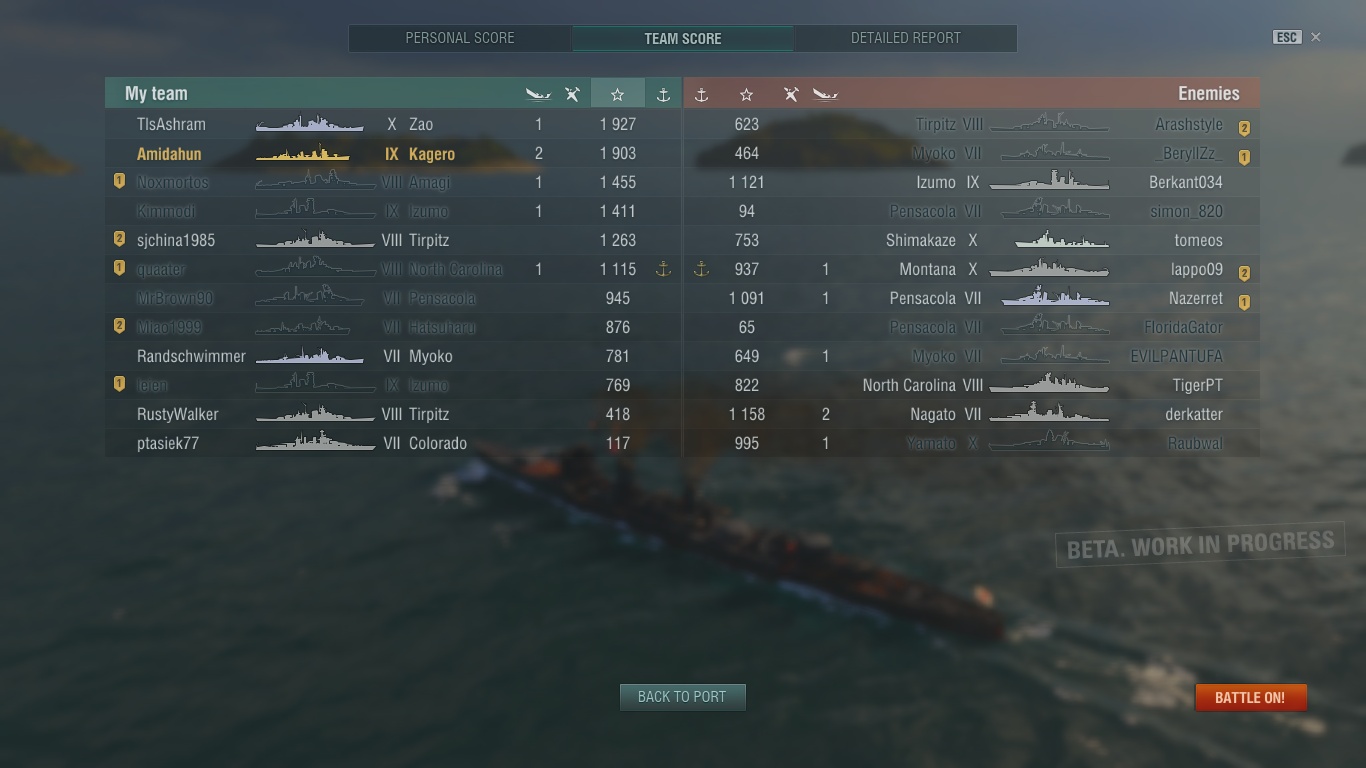
Task: Select highlighted Amidahun Kagero row
Action: [393, 153]
